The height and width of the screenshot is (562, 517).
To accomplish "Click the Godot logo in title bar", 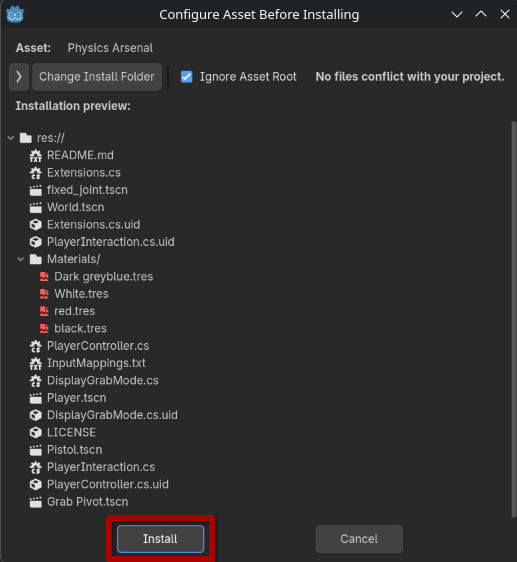I will coord(15,15).
